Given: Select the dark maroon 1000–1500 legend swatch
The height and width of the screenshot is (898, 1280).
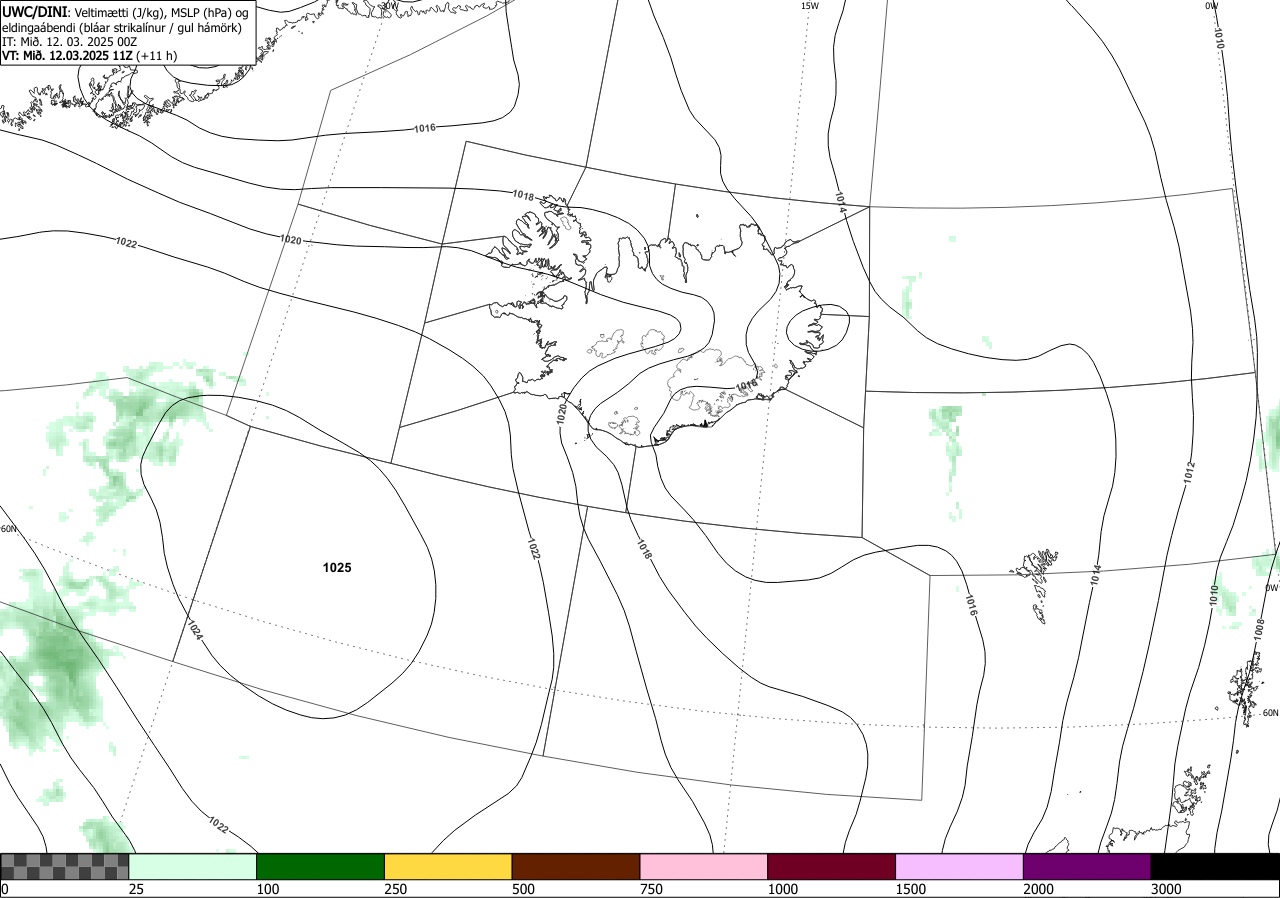Looking at the screenshot, I should [832, 866].
